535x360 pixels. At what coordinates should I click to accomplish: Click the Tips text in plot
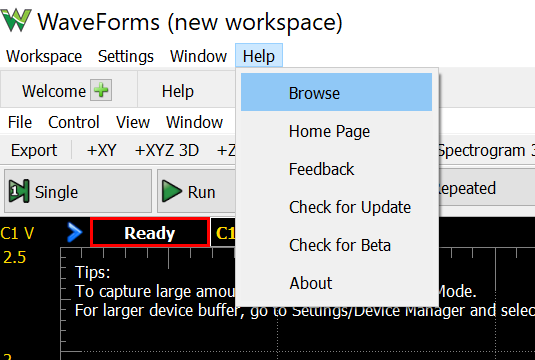(92, 272)
